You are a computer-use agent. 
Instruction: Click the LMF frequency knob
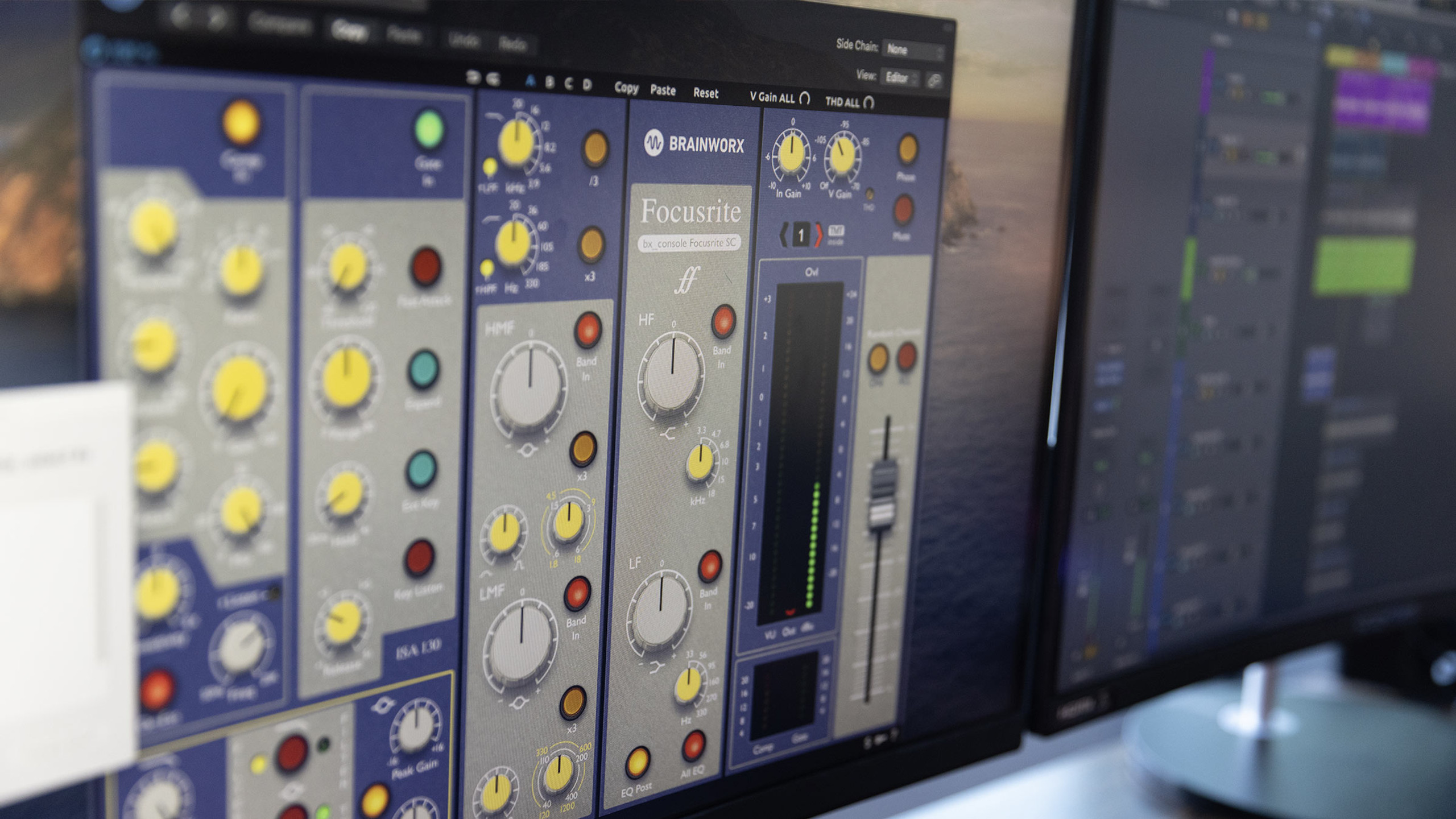coord(557,772)
